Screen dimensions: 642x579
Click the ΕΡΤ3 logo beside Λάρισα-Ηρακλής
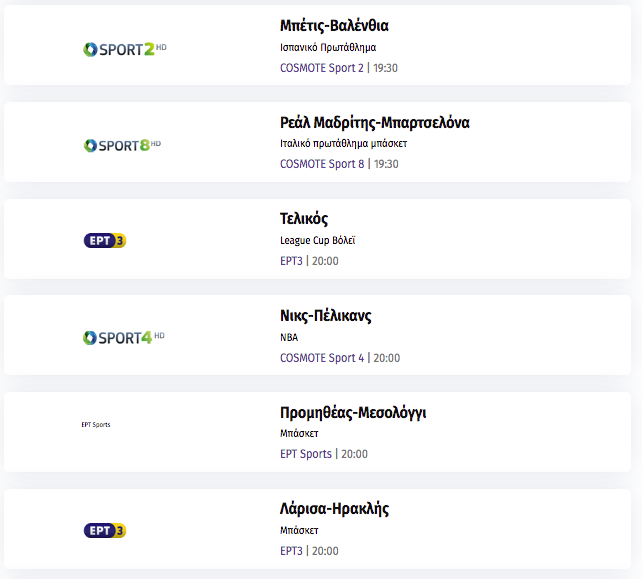pyautogui.click(x=105, y=530)
